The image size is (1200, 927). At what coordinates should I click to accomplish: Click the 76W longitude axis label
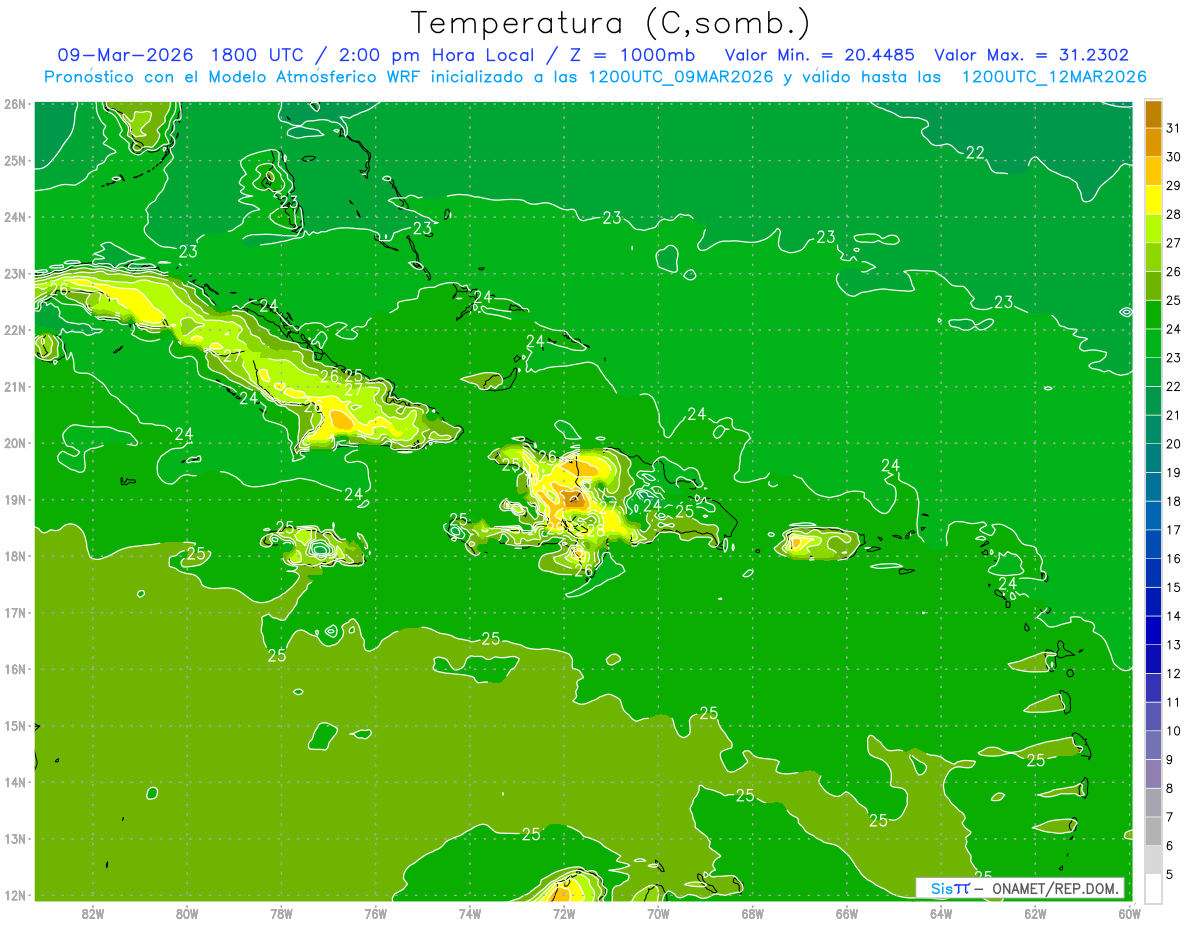coord(375,913)
